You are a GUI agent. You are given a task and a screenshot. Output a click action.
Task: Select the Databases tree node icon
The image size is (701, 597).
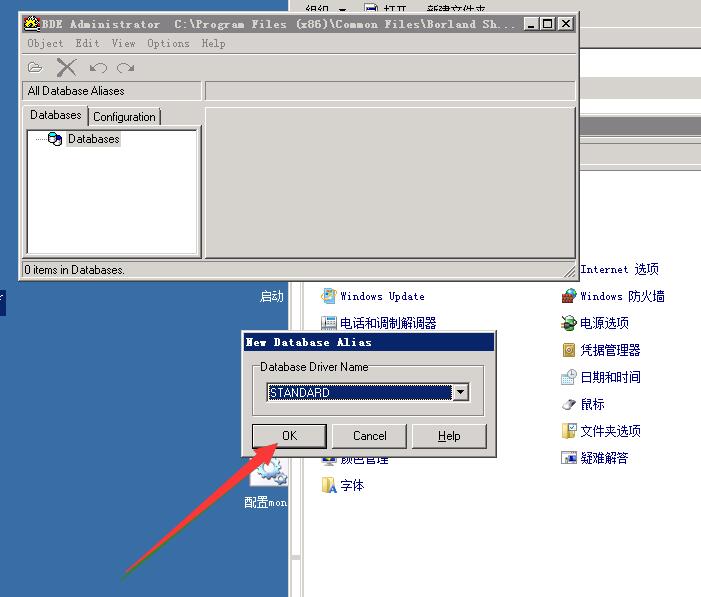click(x=55, y=139)
